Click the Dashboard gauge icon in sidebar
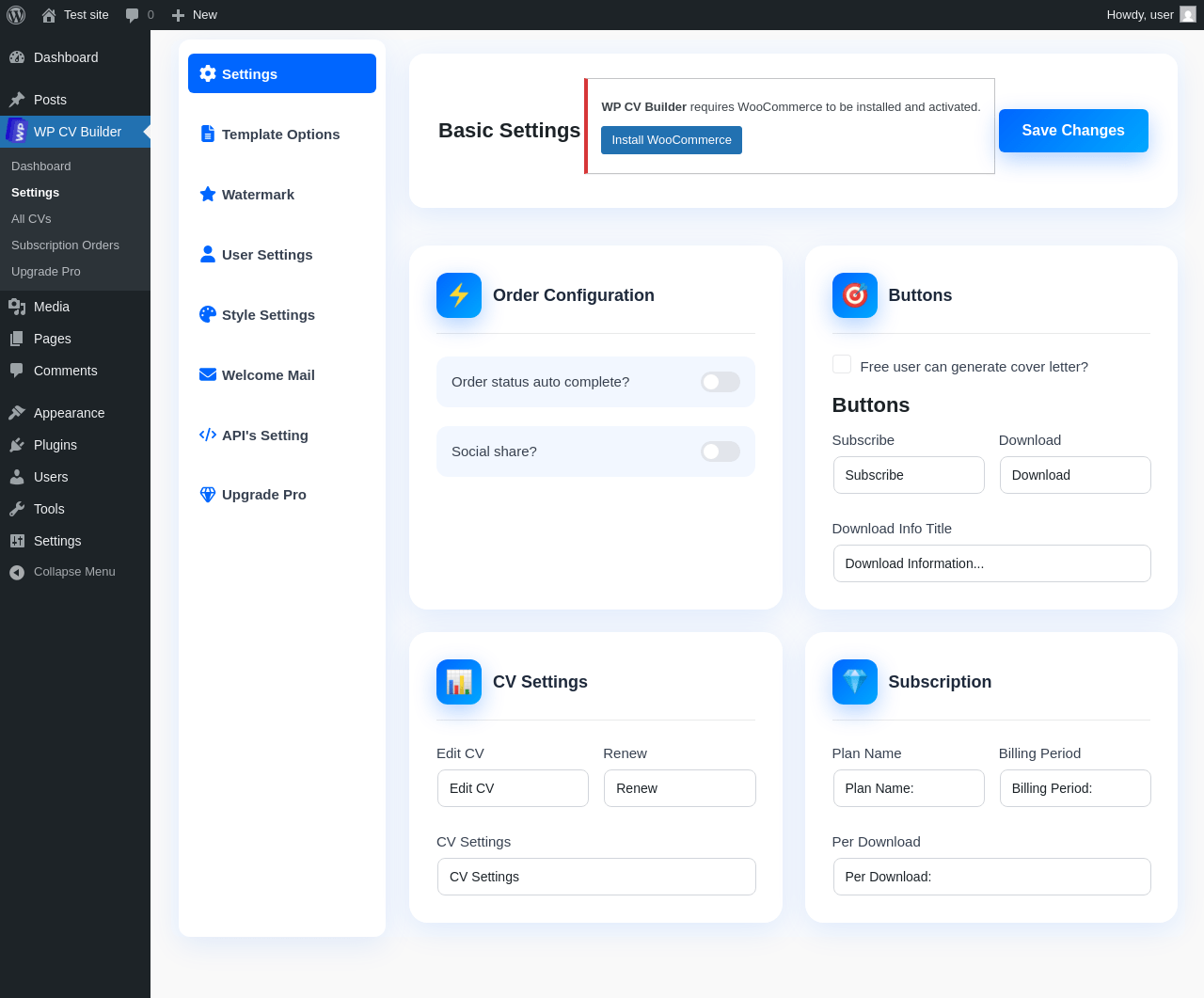Screen dimensions: 1204x998 17,57
